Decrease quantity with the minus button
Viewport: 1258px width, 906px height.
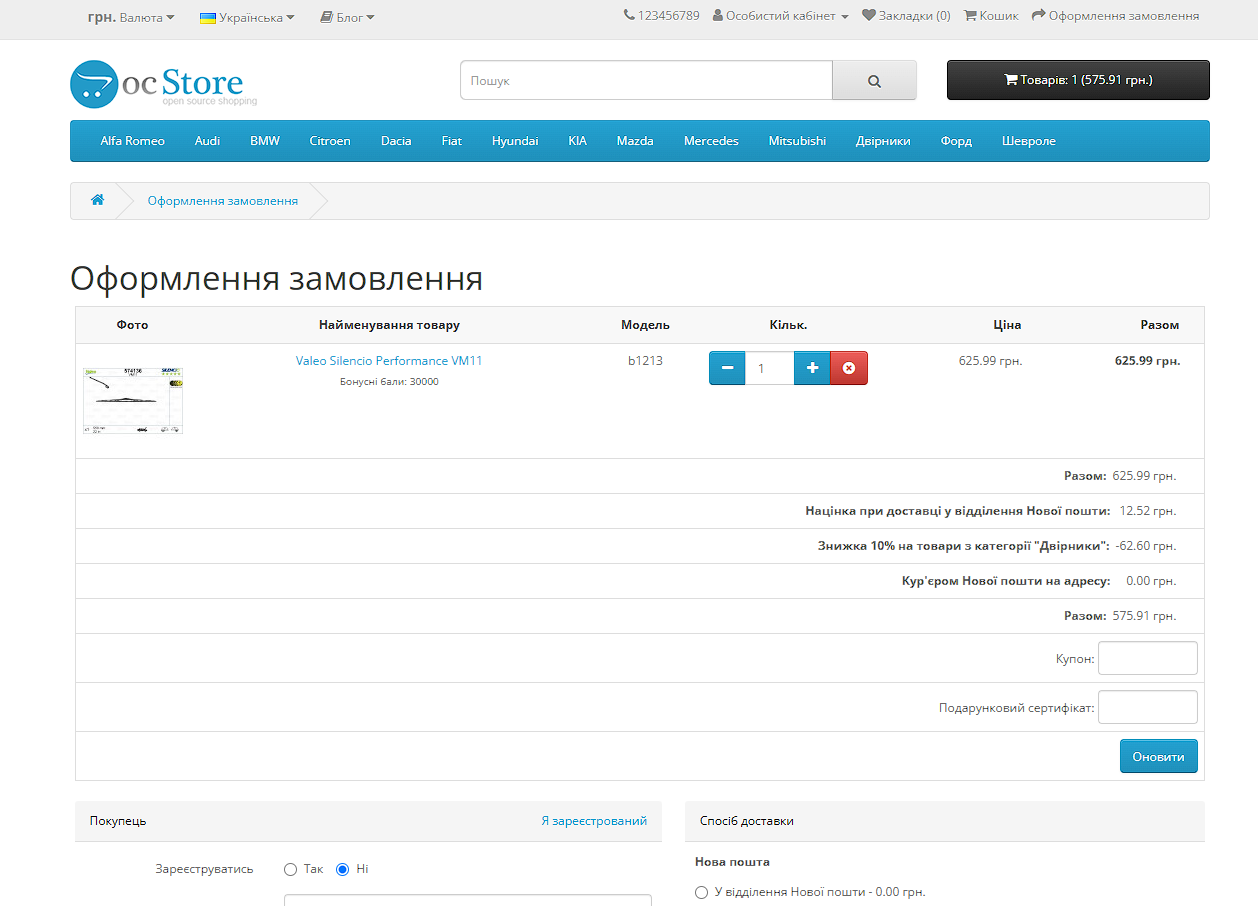pyautogui.click(x=727, y=368)
